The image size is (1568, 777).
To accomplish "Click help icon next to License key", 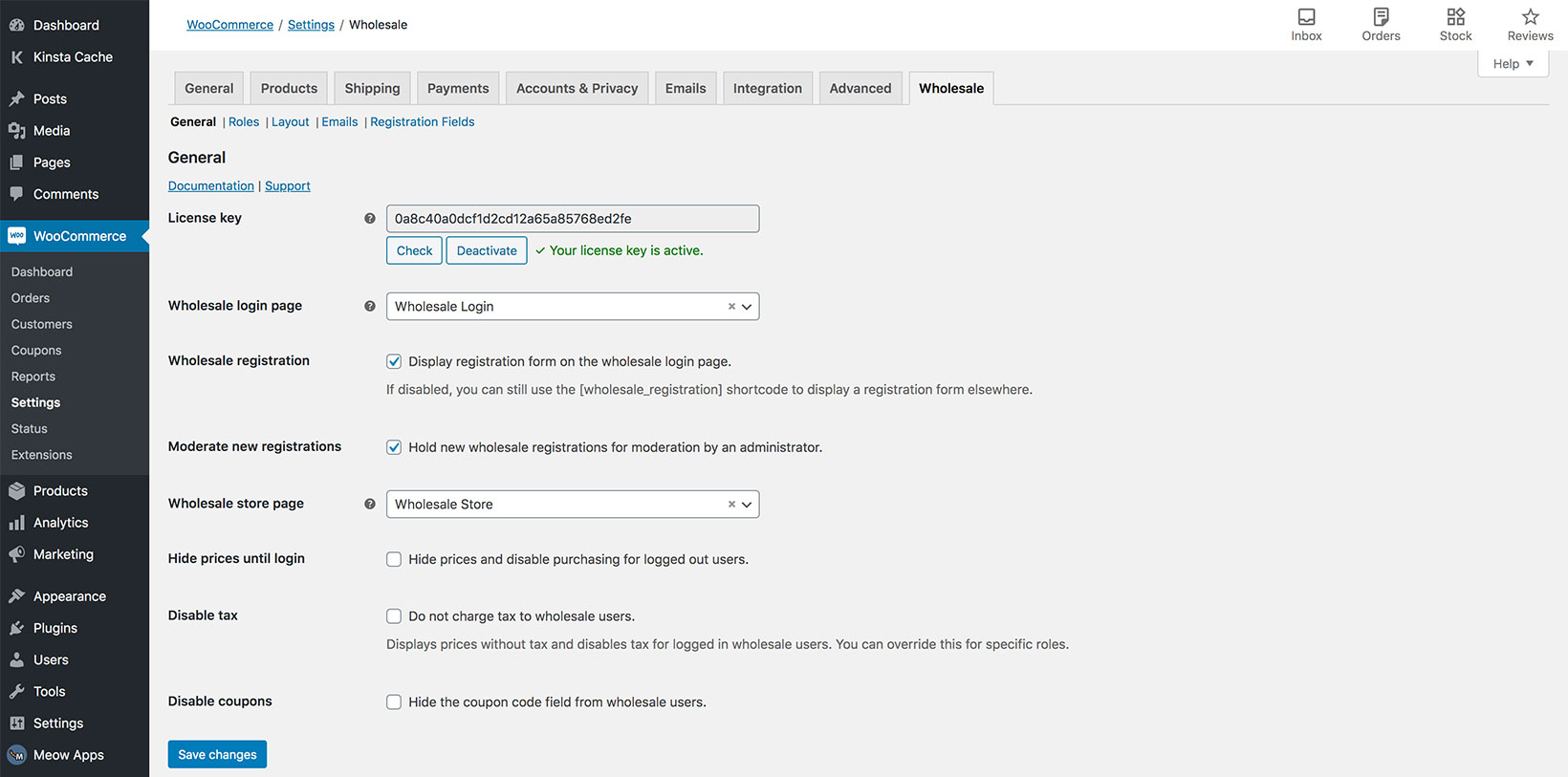I will pyautogui.click(x=370, y=219).
